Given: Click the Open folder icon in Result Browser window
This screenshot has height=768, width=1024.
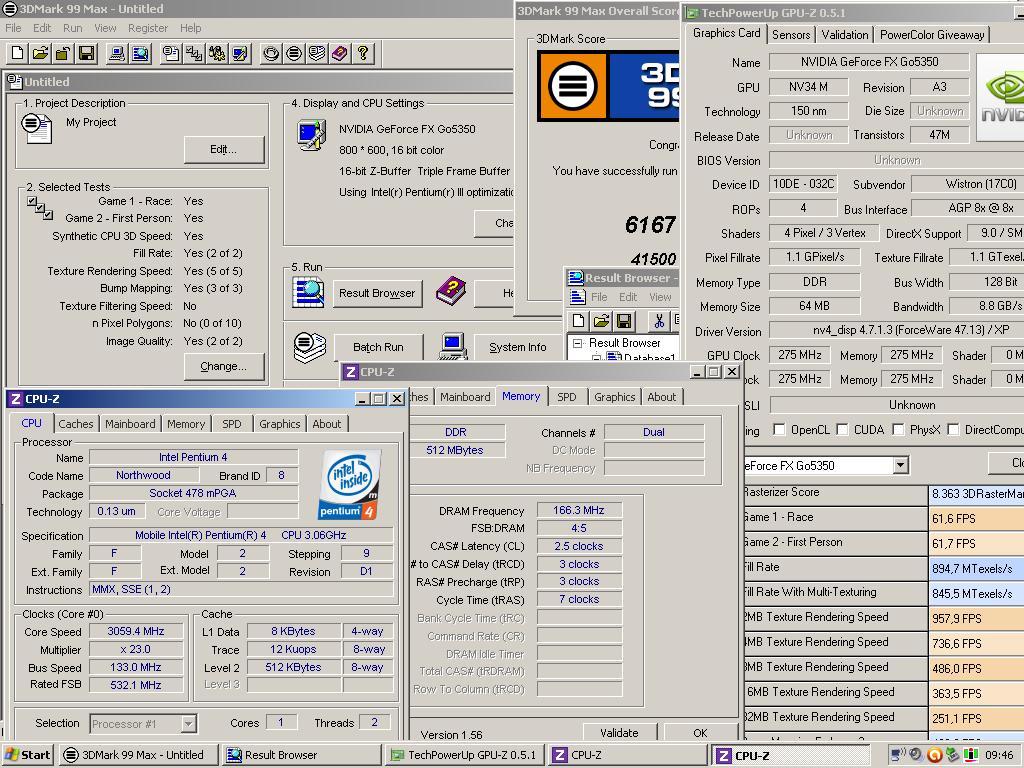Looking at the screenshot, I should tap(601, 321).
